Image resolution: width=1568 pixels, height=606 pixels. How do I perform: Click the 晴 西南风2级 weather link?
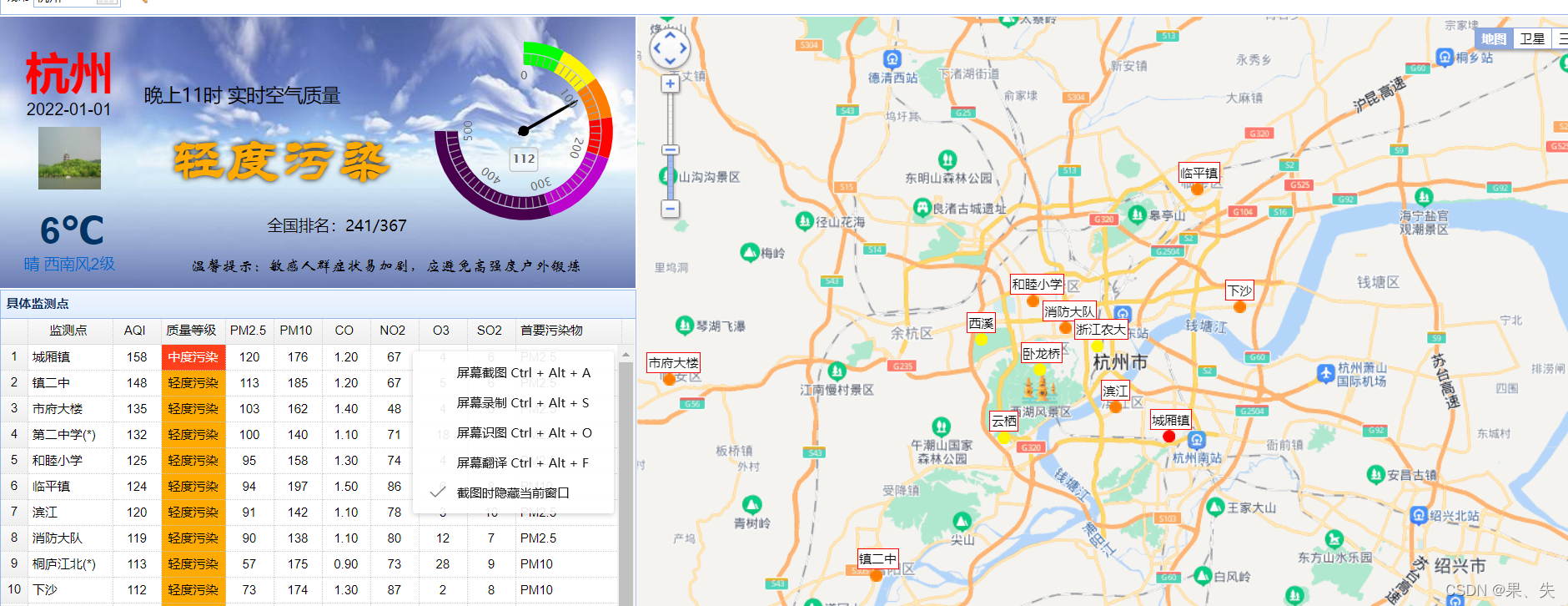point(69,264)
